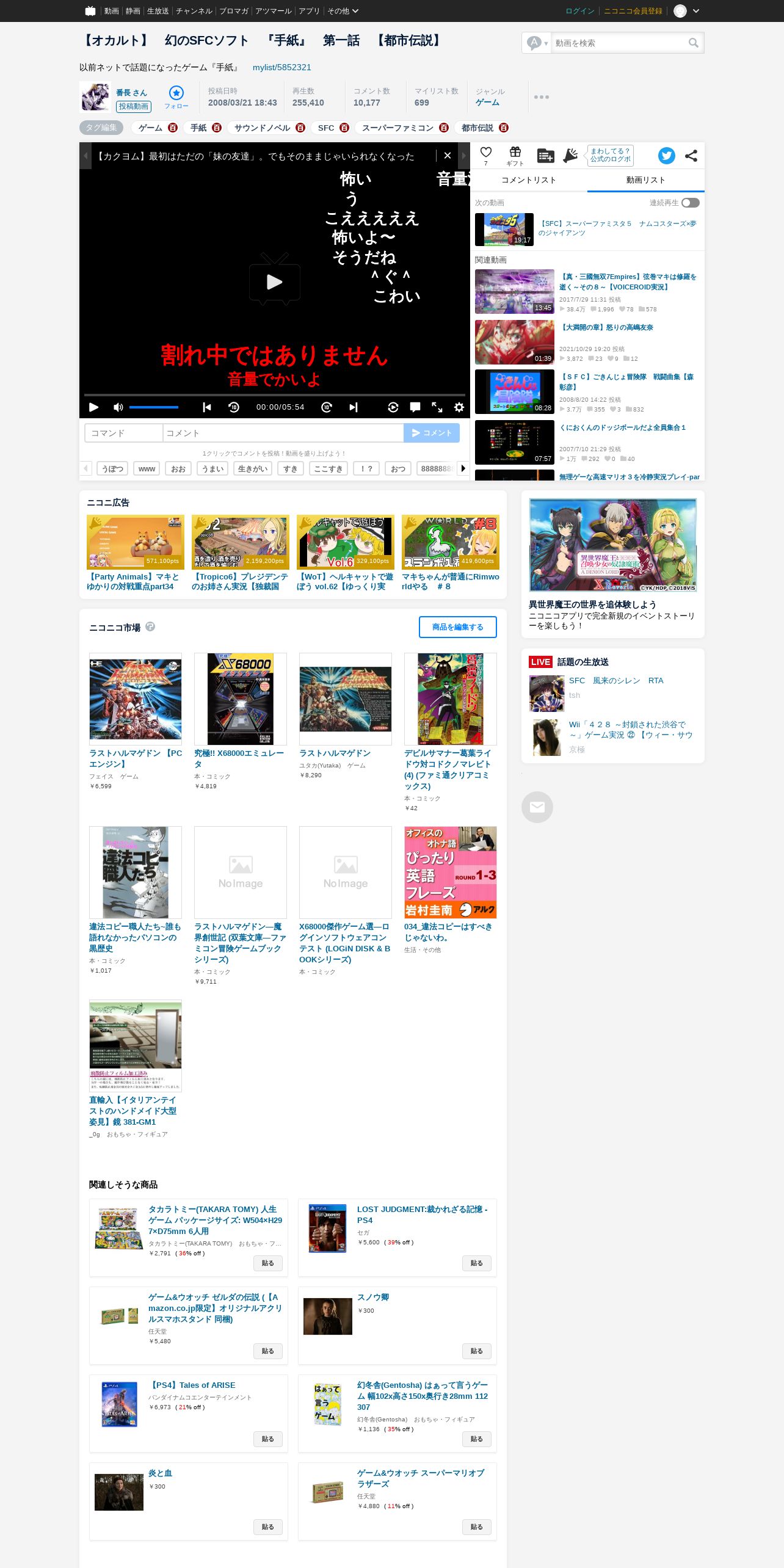The image size is (784, 1568).
Task: Click the ログイン link
Action: pos(580,11)
